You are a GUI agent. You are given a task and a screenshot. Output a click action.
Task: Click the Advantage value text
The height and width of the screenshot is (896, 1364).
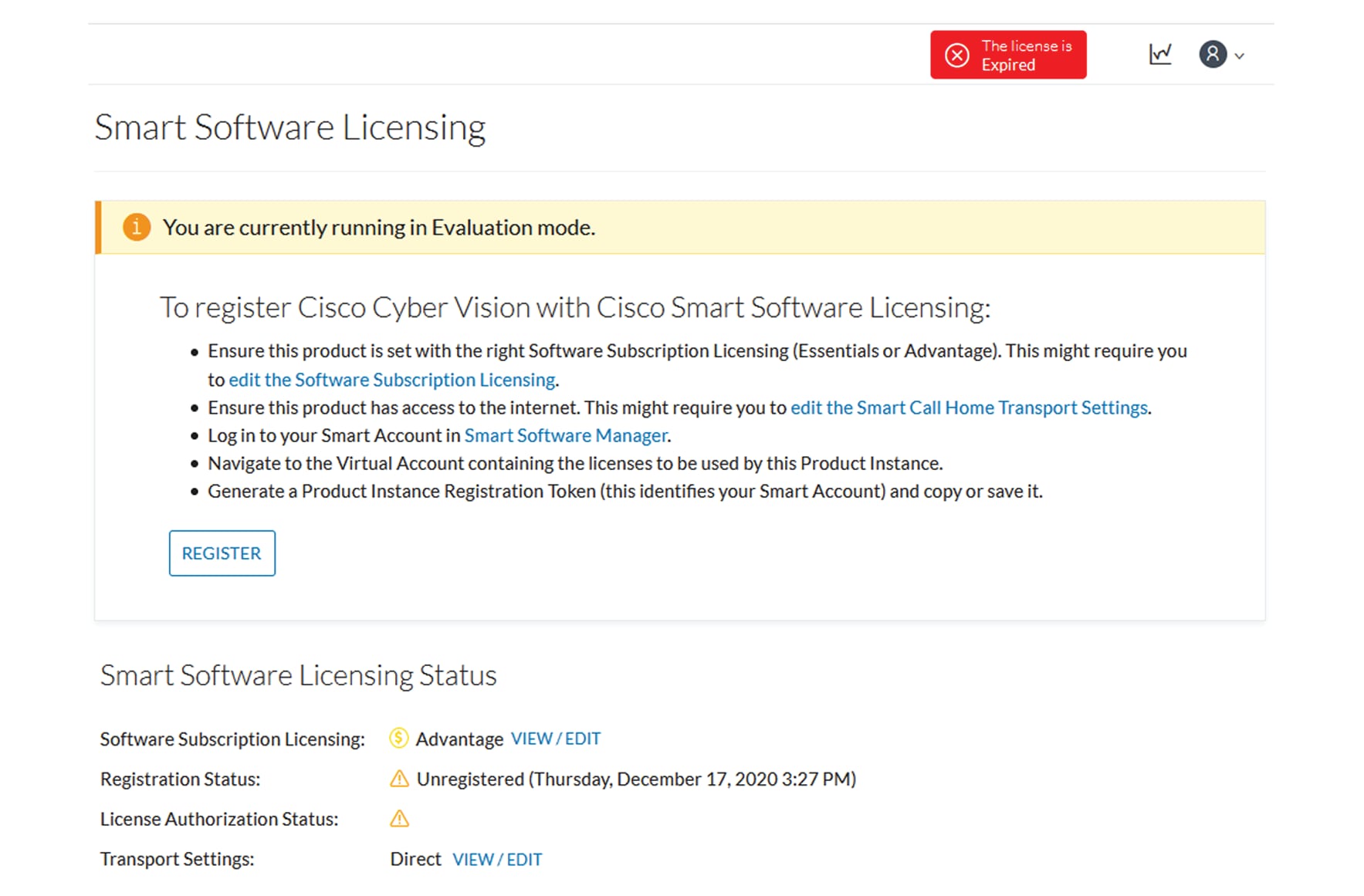click(x=459, y=739)
